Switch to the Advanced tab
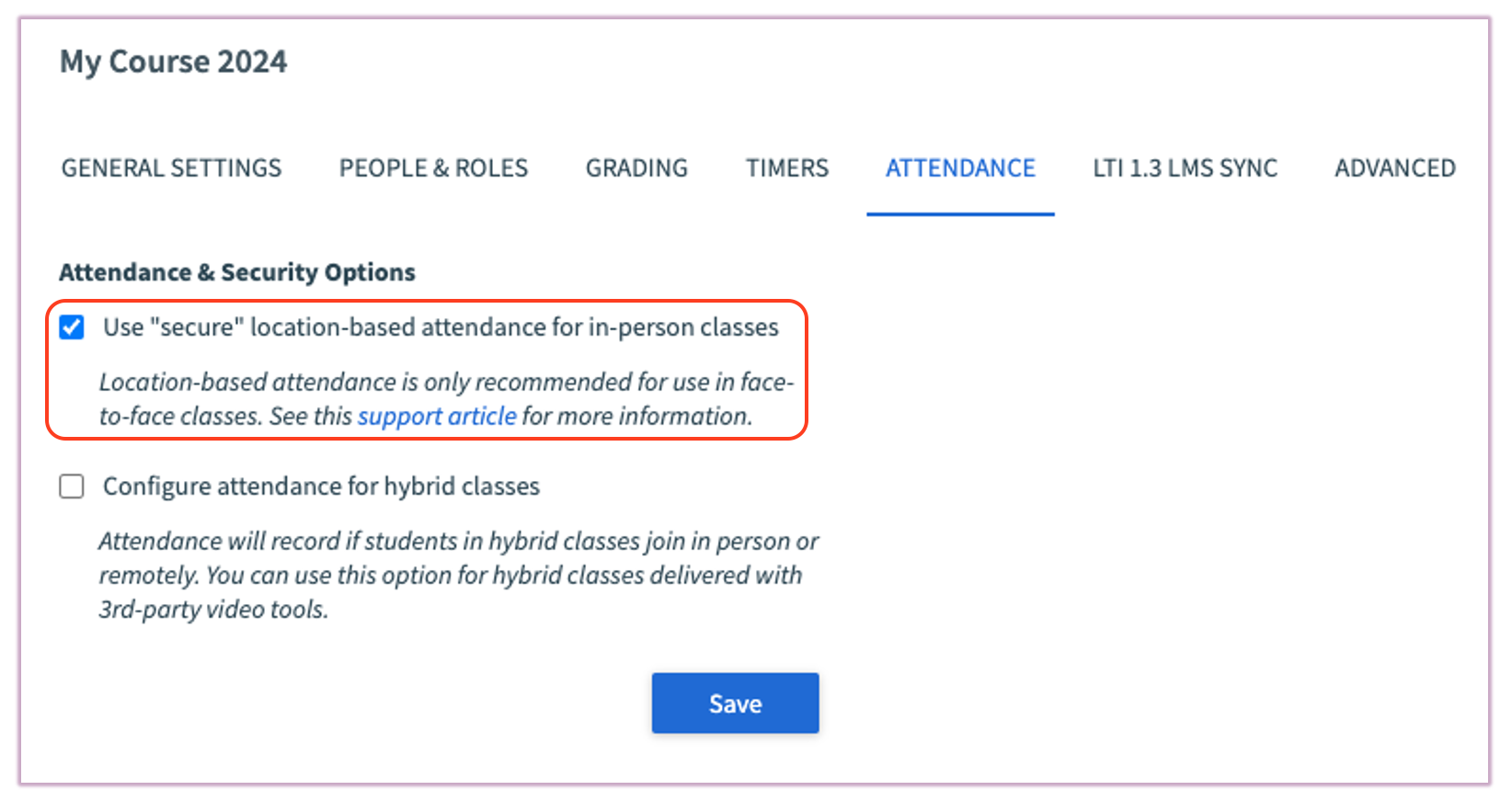 click(1394, 167)
